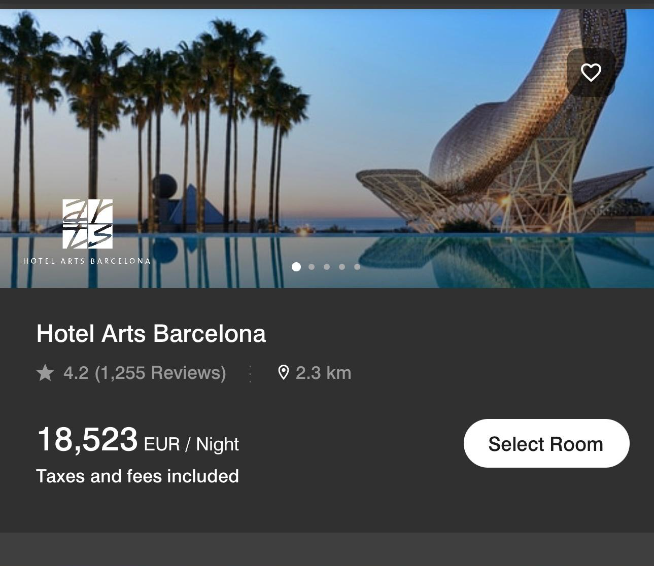
Task: Click the 4.2 rating score
Action: click(76, 373)
